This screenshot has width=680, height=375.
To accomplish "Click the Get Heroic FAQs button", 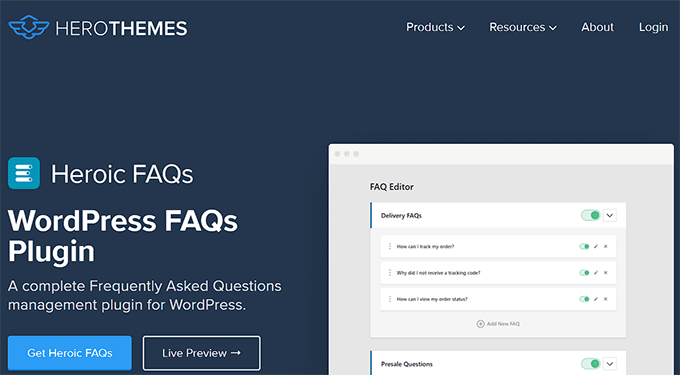I will pyautogui.click(x=70, y=353).
